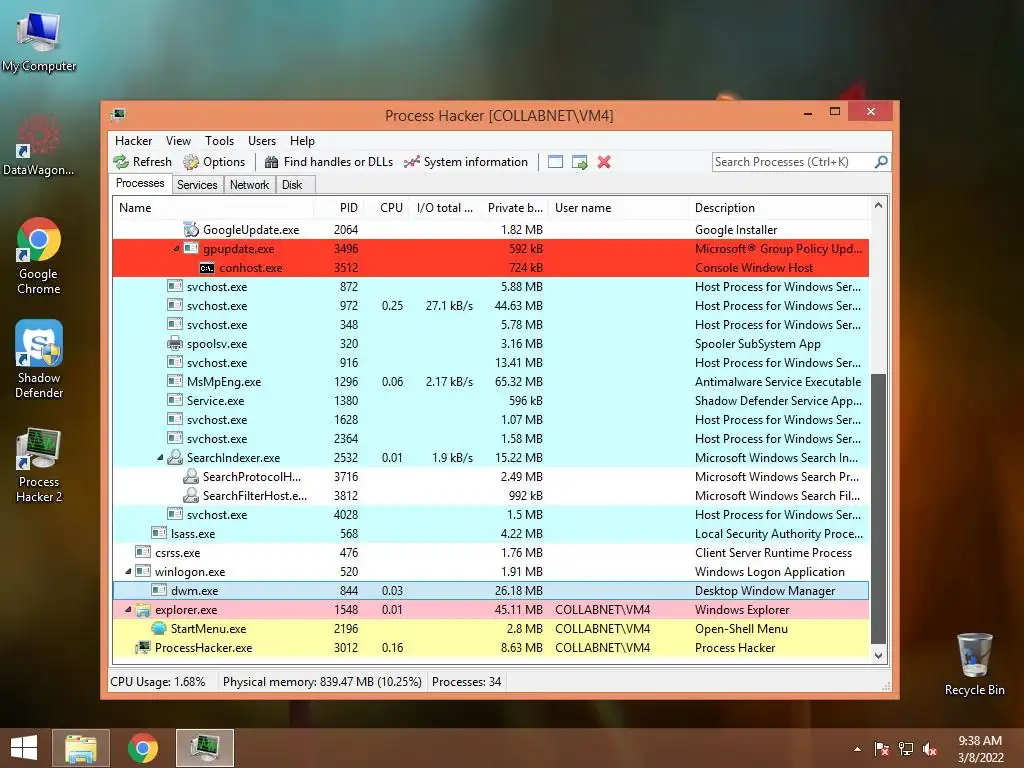Select the lsass.exe process row

pyautogui.click(x=491, y=534)
